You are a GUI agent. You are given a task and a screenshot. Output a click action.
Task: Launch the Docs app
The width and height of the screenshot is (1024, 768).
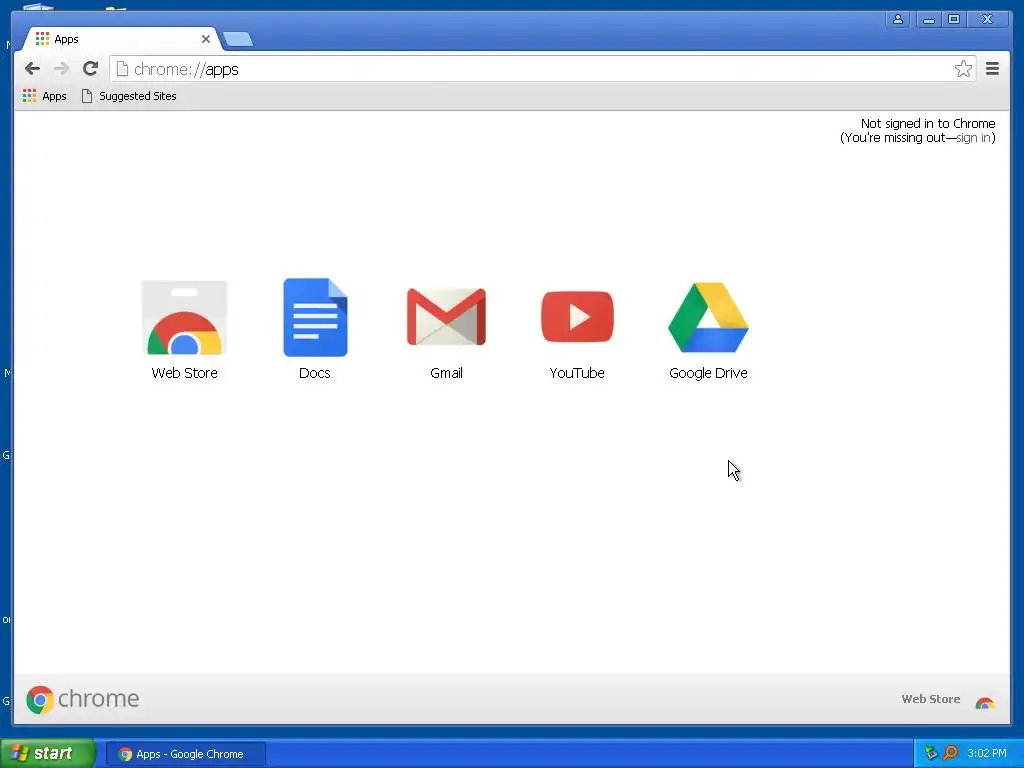315,329
